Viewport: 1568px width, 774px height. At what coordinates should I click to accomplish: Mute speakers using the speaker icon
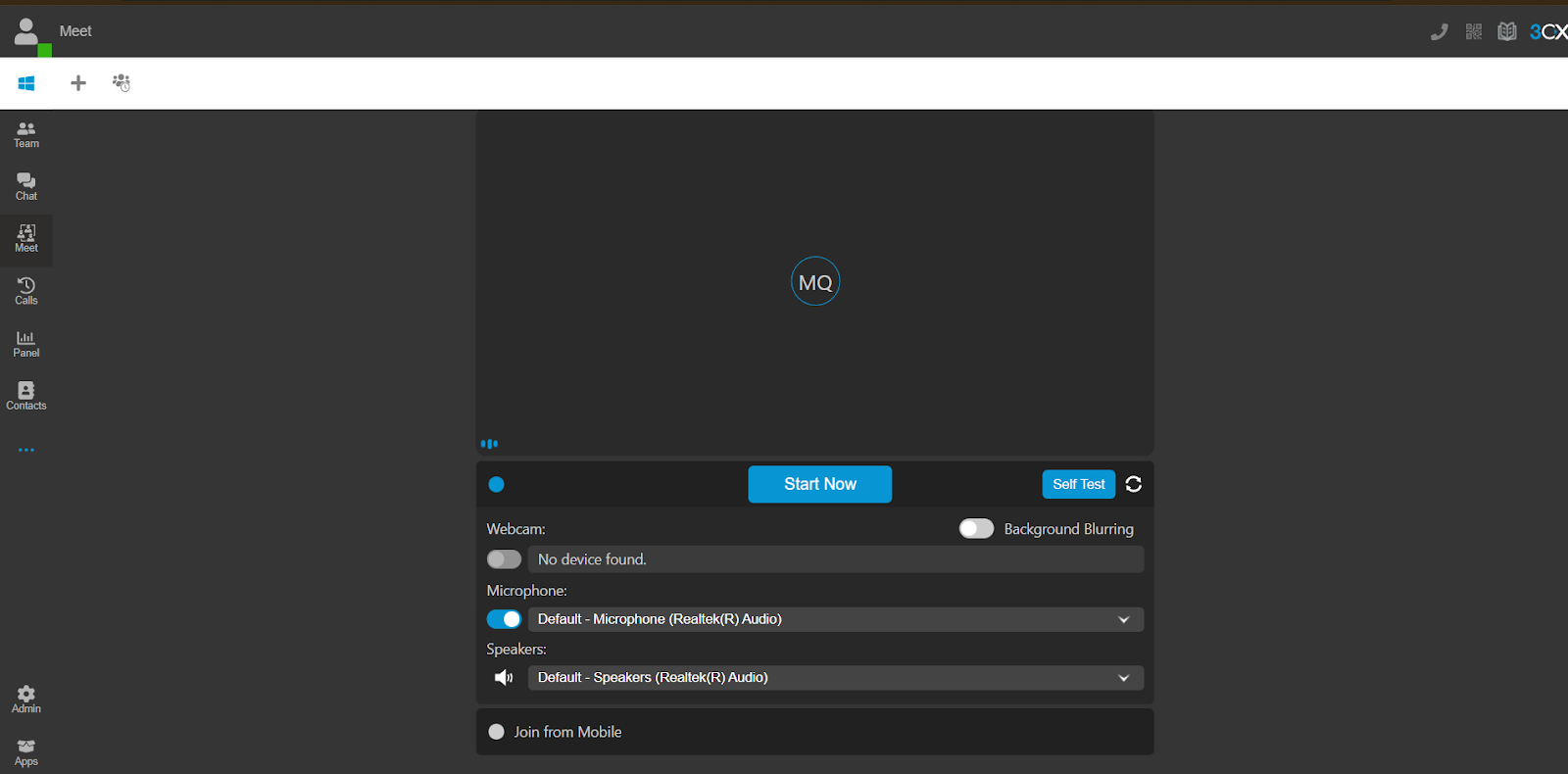click(x=504, y=678)
